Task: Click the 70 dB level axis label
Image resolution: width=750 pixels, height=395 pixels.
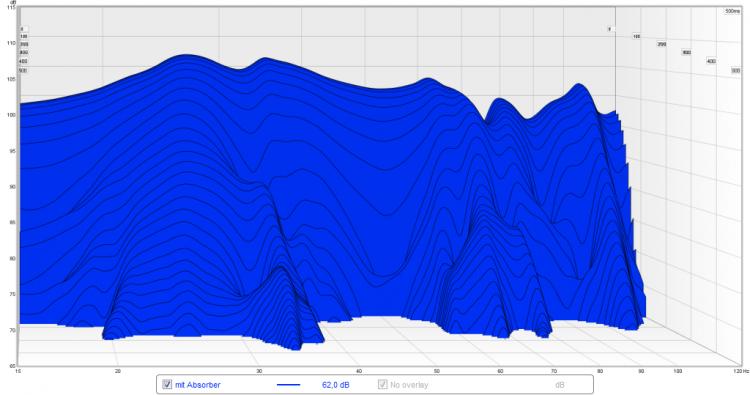Action: pyautogui.click(x=12, y=330)
